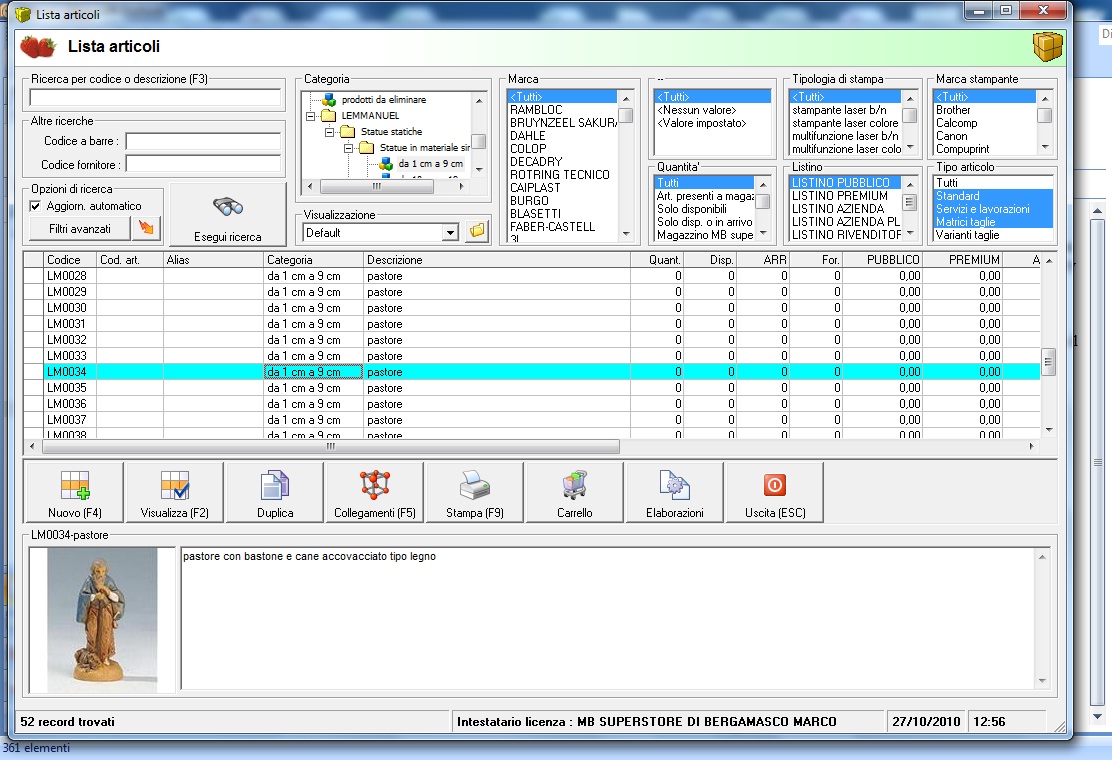Select the 'prodotti da eliminare' category icon

click(x=329, y=100)
